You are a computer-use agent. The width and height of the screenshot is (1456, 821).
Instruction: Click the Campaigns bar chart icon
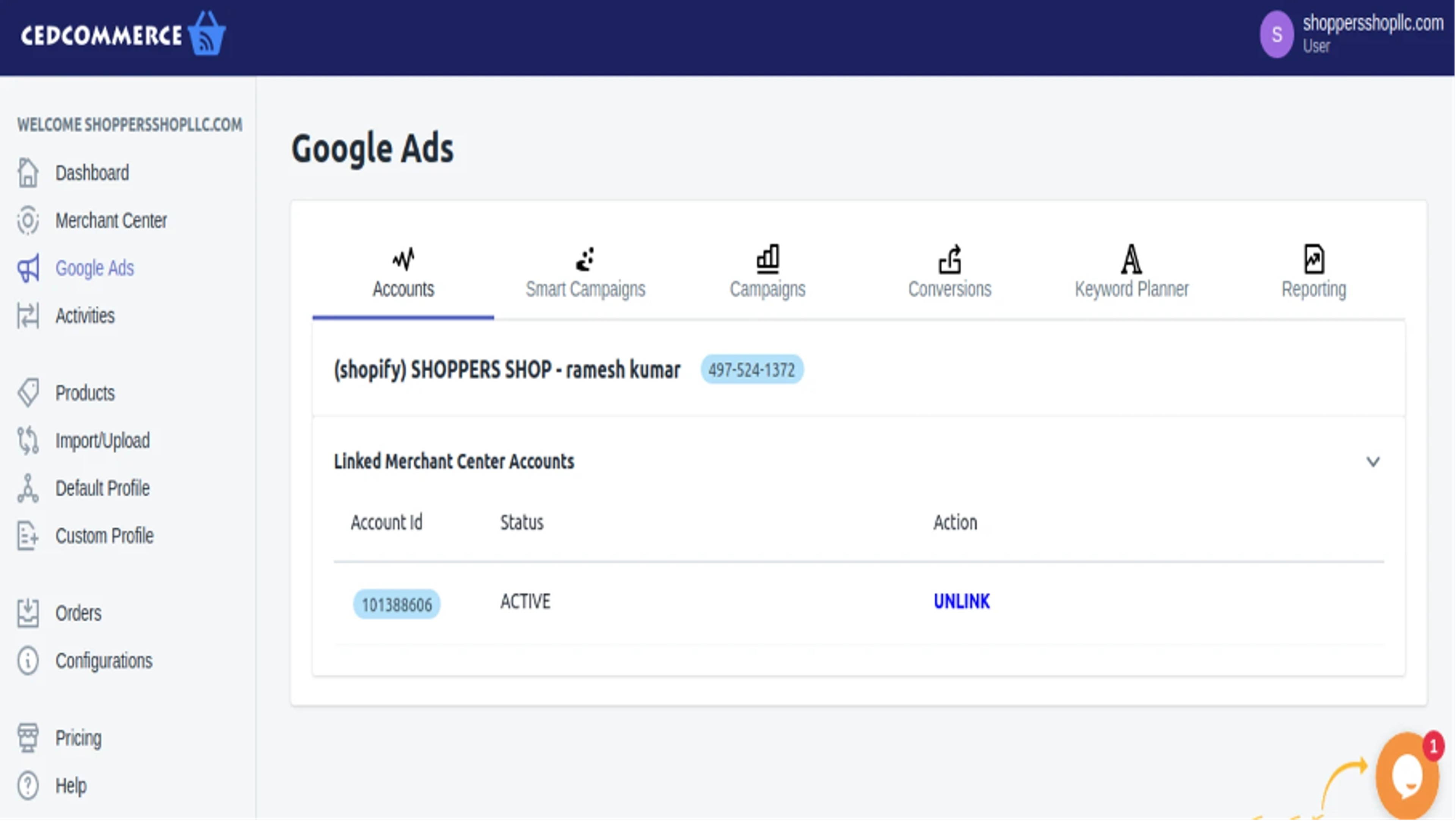[767, 258]
